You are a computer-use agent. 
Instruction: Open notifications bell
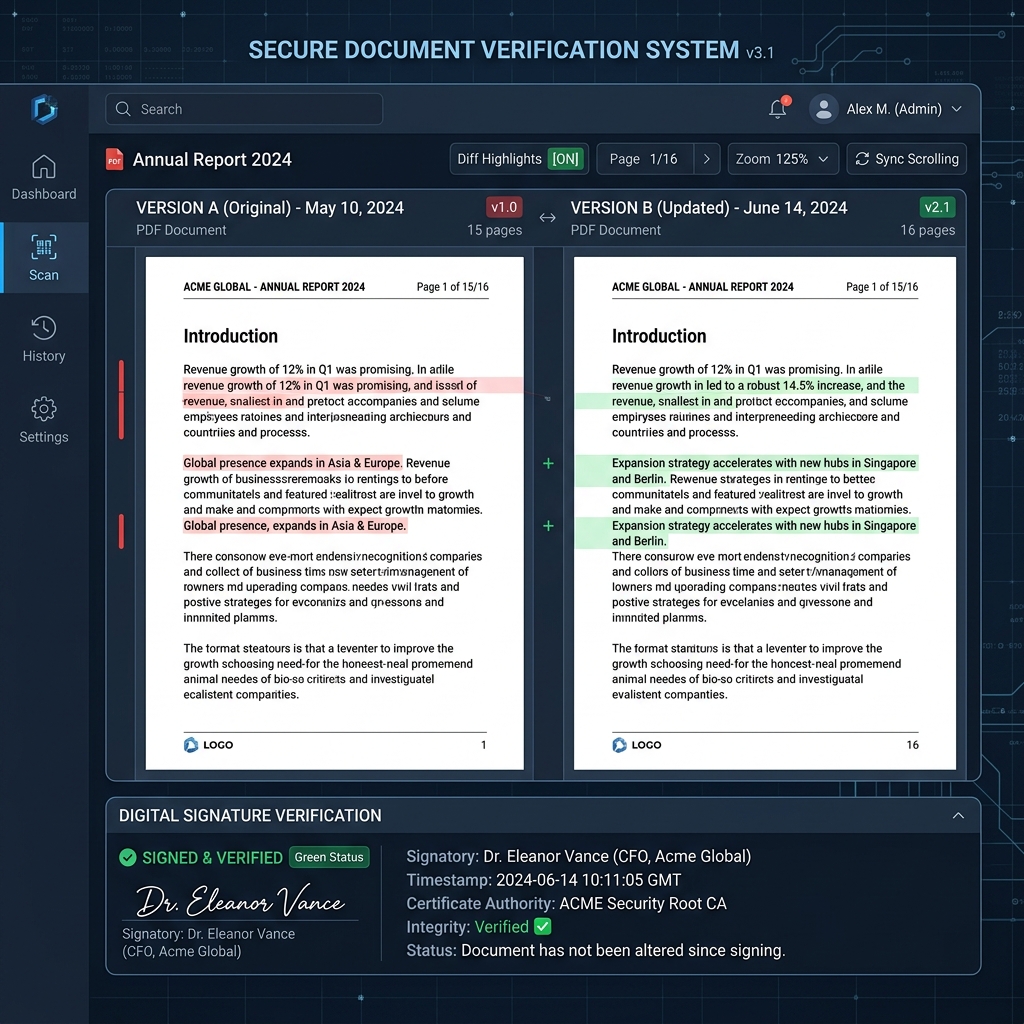(x=778, y=108)
